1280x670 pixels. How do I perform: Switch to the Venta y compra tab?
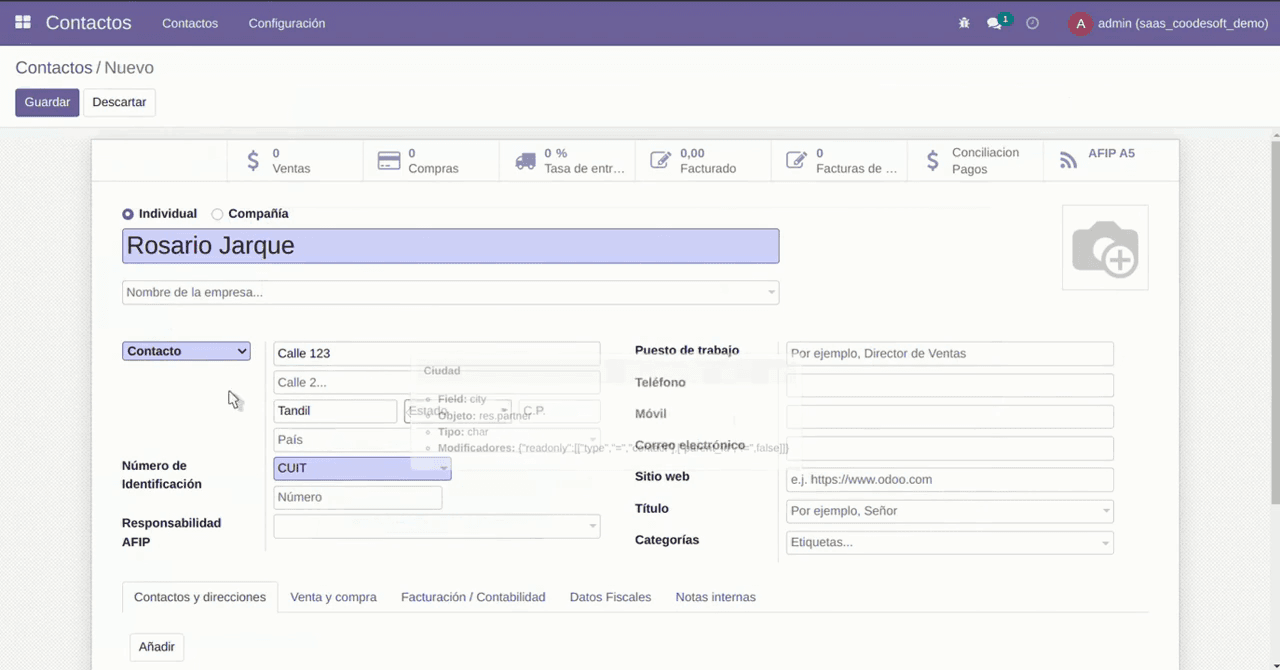pyautogui.click(x=334, y=597)
